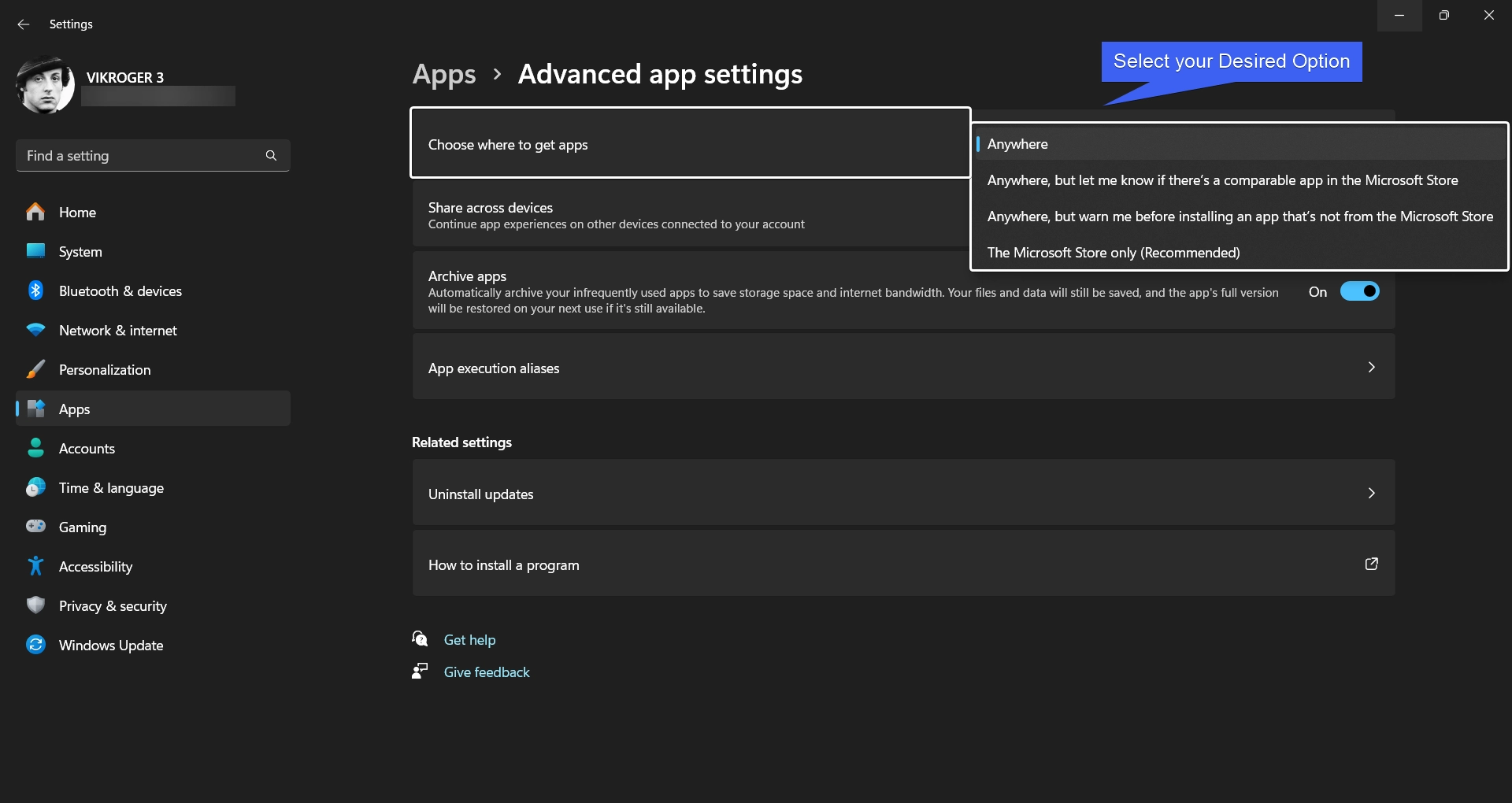Click the Time & language globe icon
Screen dimensions: 1512x803
point(35,487)
